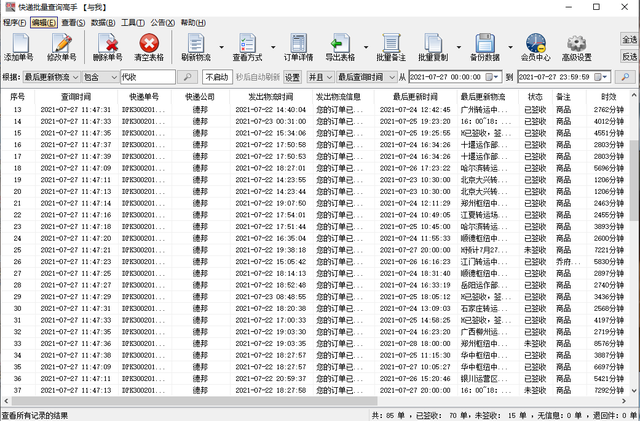This screenshot has height=421, width=640.
Task: Click 广西柳州运... in row 32
Action: (484, 332)
